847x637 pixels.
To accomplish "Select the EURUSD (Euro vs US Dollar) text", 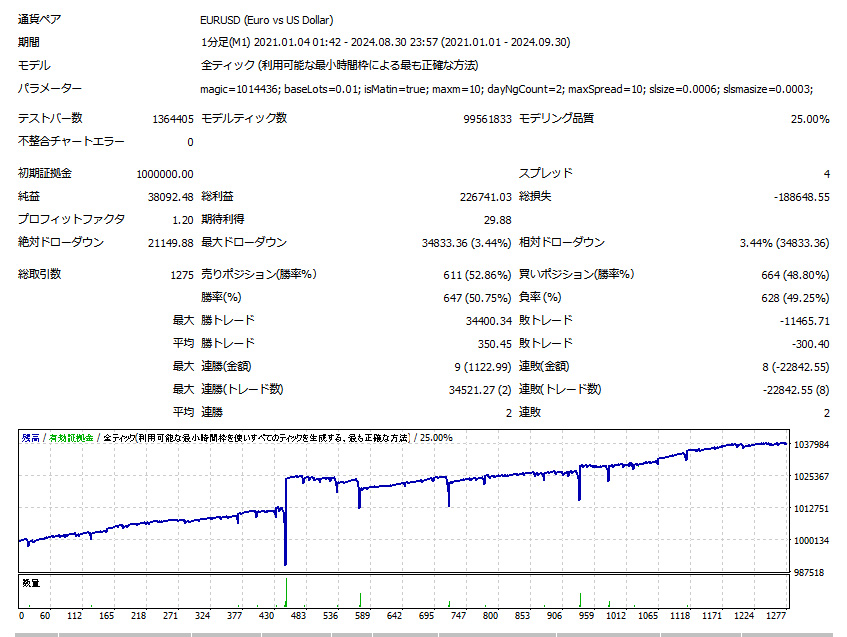I will [266, 21].
